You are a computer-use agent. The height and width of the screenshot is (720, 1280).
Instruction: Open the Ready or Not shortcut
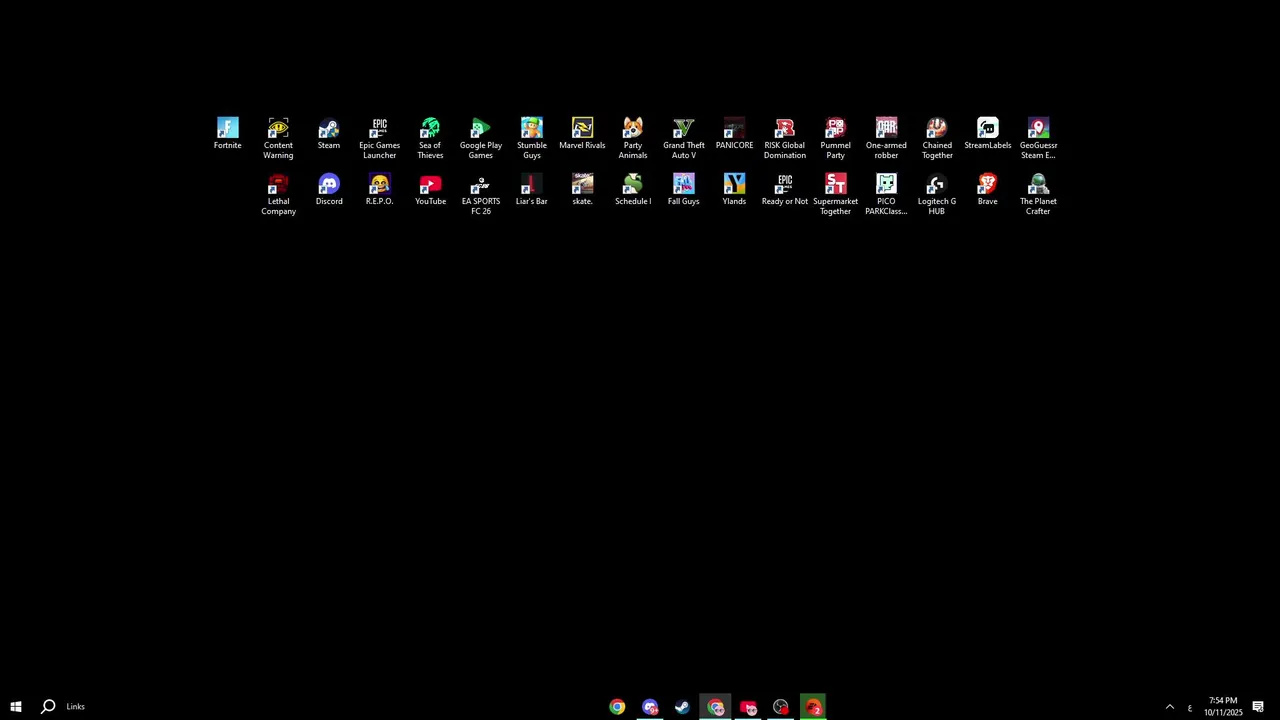[785, 189]
